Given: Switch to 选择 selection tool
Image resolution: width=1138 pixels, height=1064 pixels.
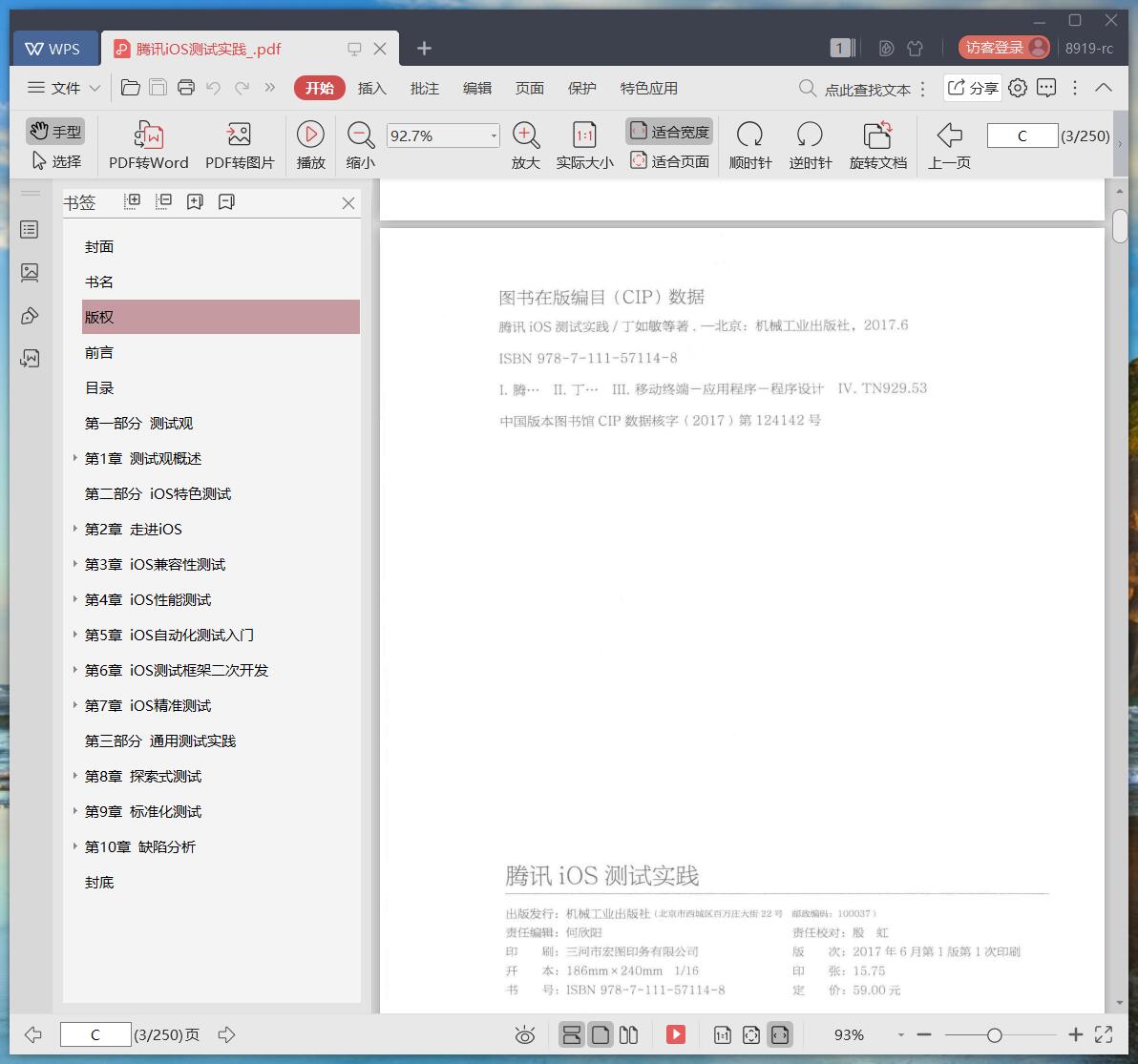Looking at the screenshot, I should coord(56,161).
